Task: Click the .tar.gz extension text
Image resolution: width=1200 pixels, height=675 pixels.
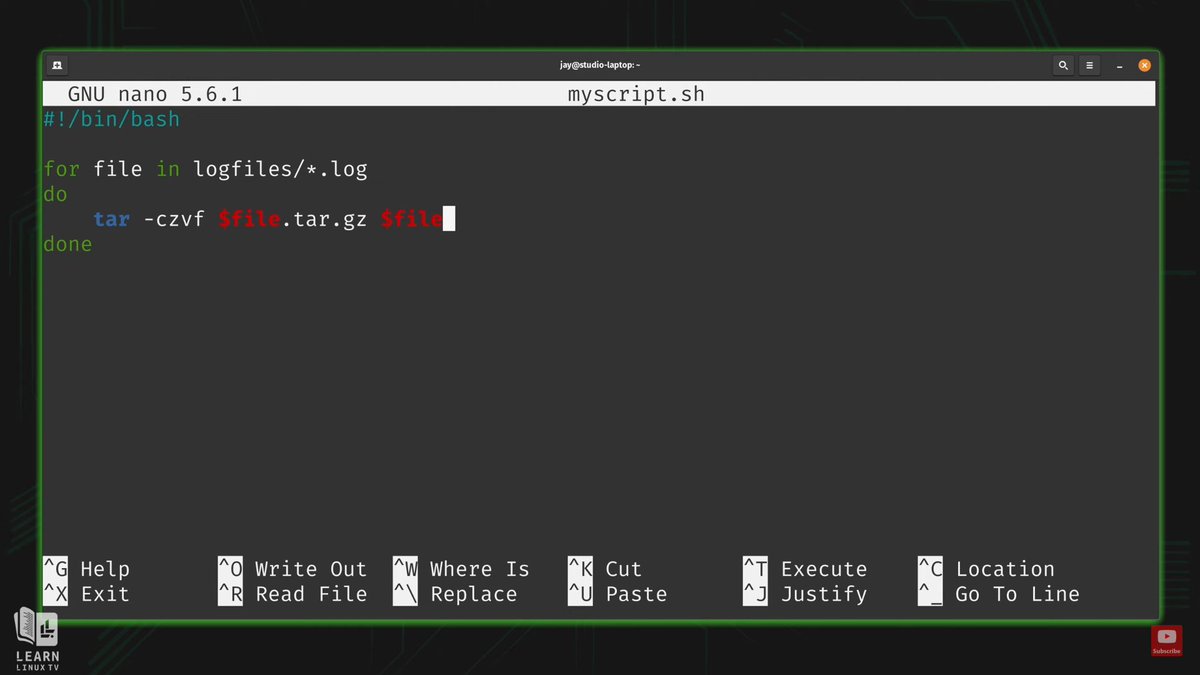Action: (325, 219)
